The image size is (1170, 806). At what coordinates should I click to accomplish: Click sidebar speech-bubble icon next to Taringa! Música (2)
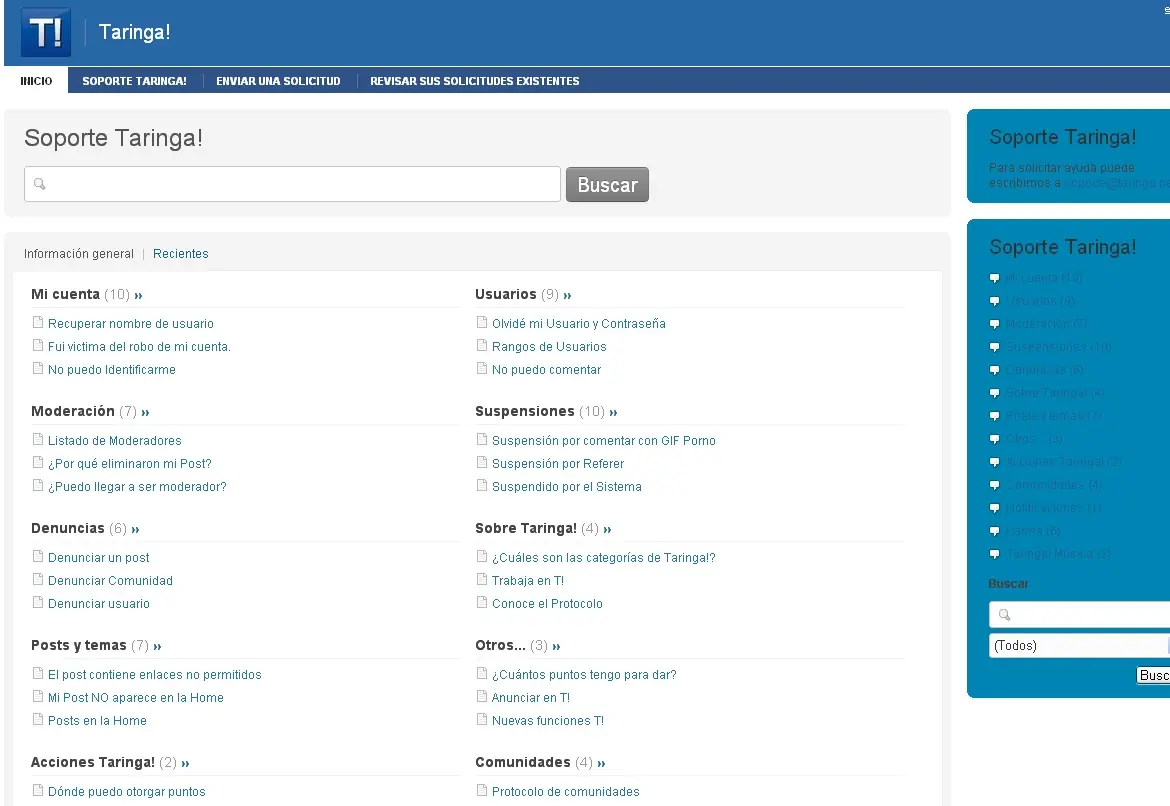[995, 554]
